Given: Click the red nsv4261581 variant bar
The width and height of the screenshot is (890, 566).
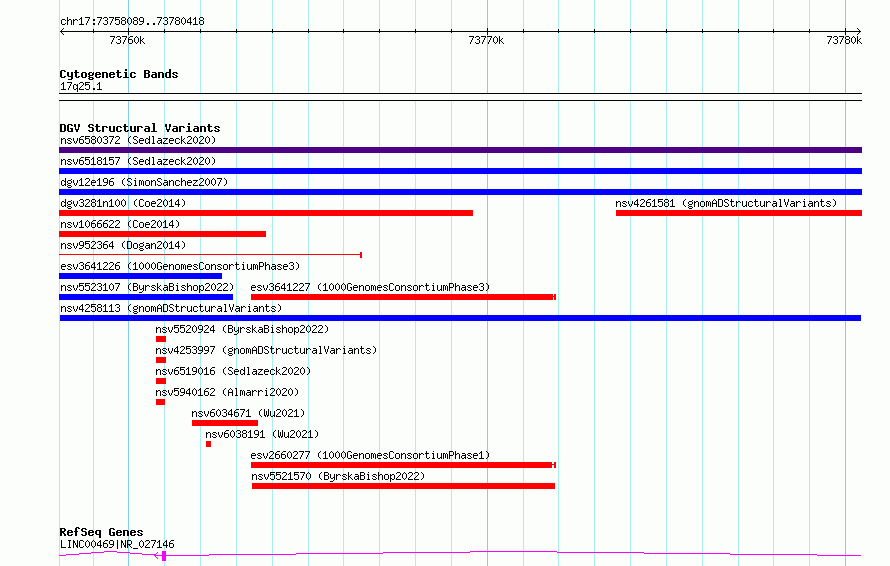Looking at the screenshot, I should 739,213.
